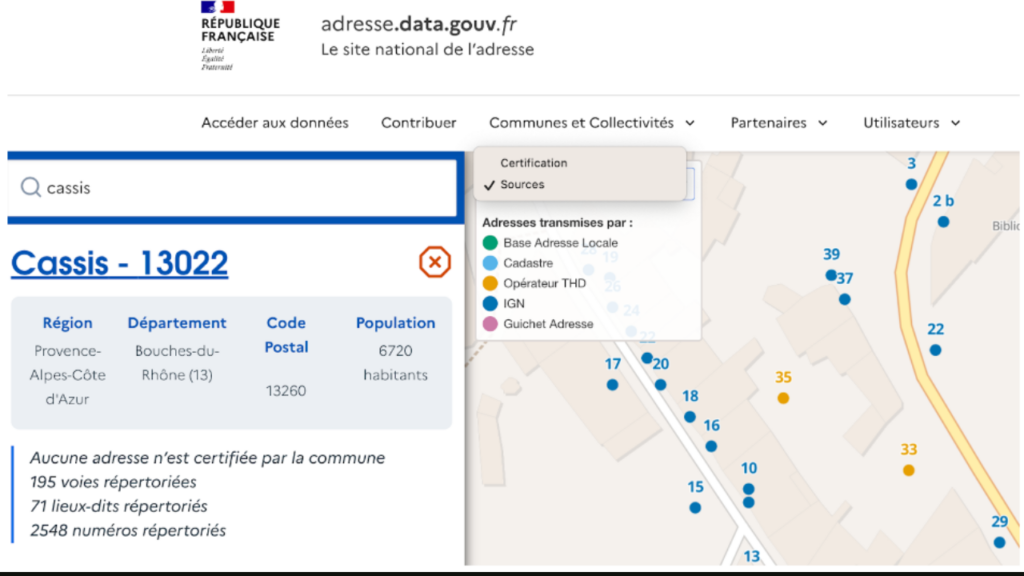Click the 6720 habitants value

point(395,362)
